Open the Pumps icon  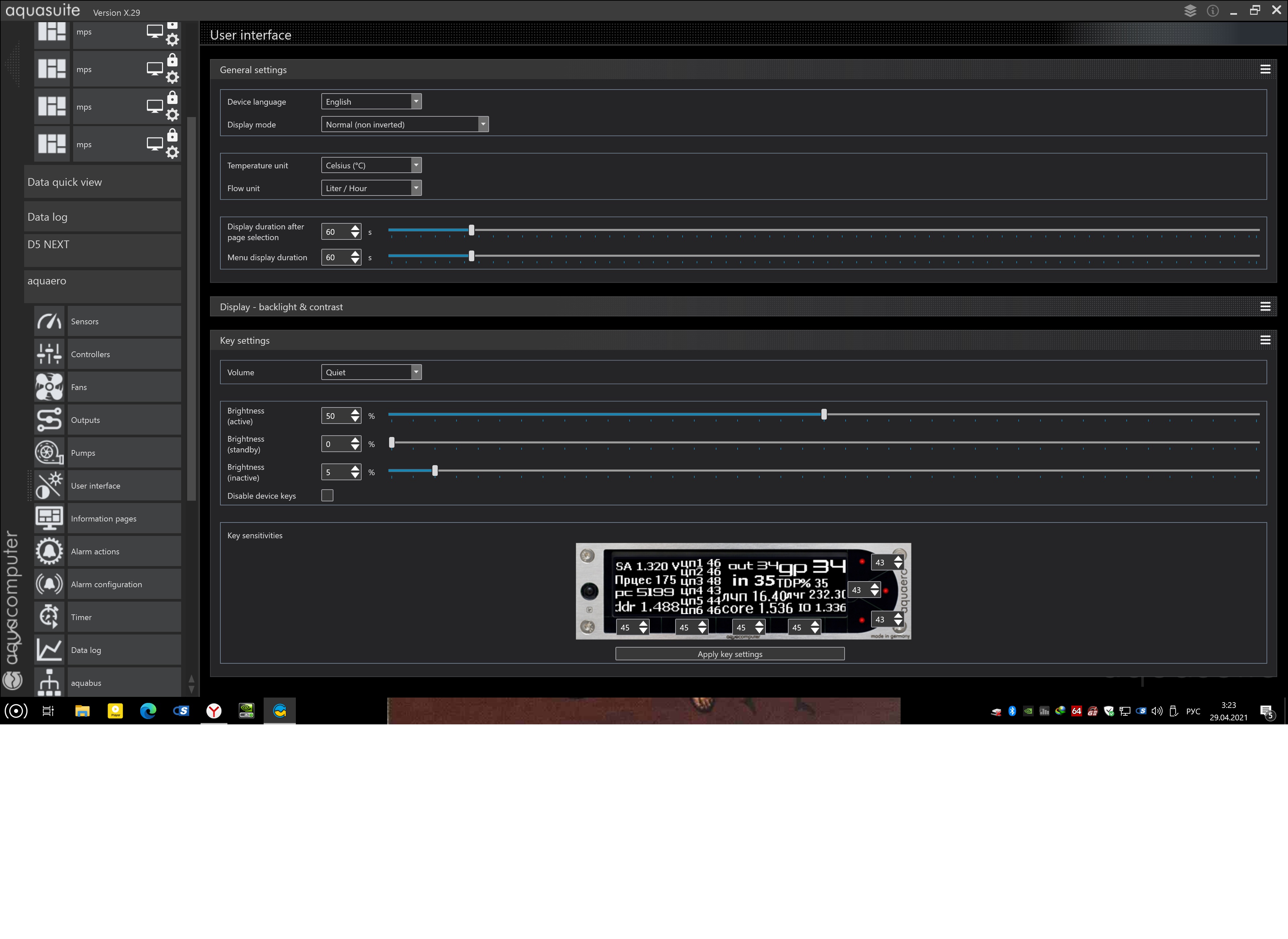pyautogui.click(x=49, y=453)
